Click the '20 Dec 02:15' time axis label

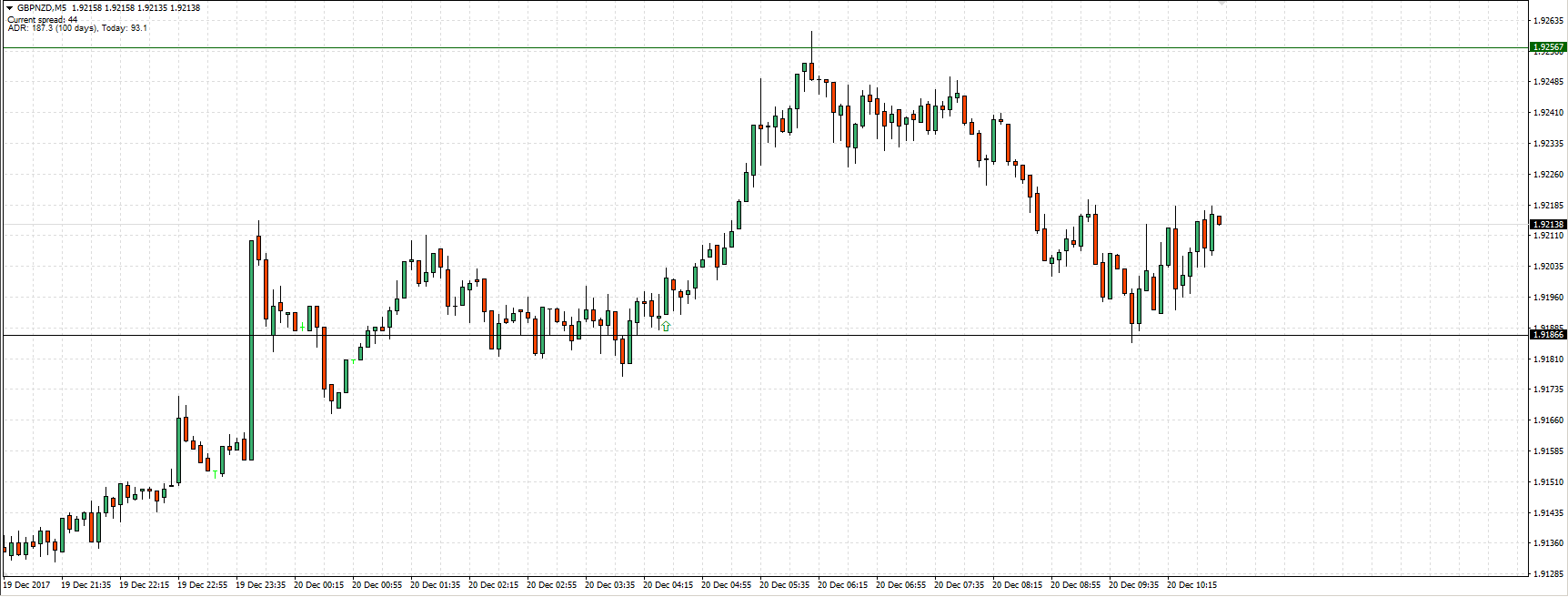click(x=493, y=585)
